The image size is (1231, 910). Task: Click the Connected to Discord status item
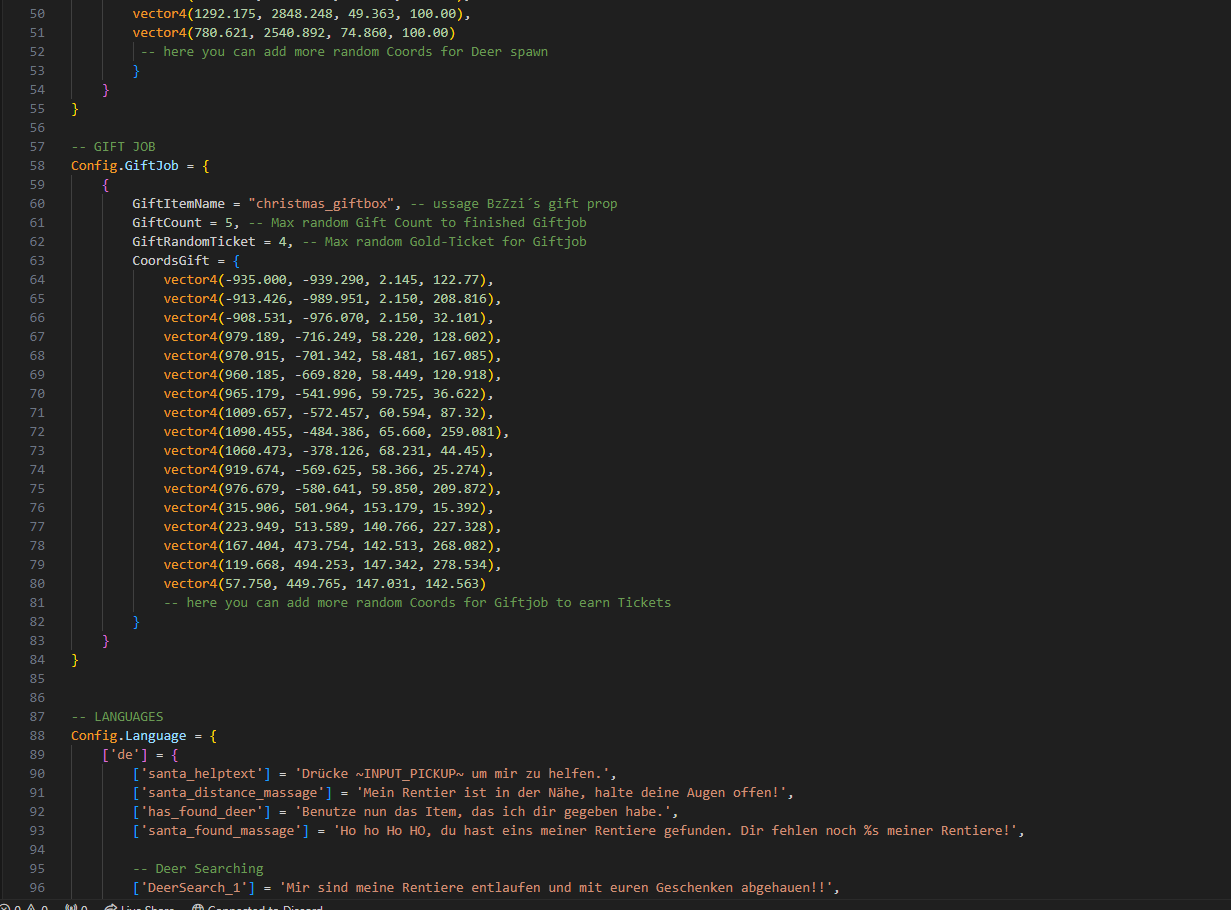coord(257,907)
